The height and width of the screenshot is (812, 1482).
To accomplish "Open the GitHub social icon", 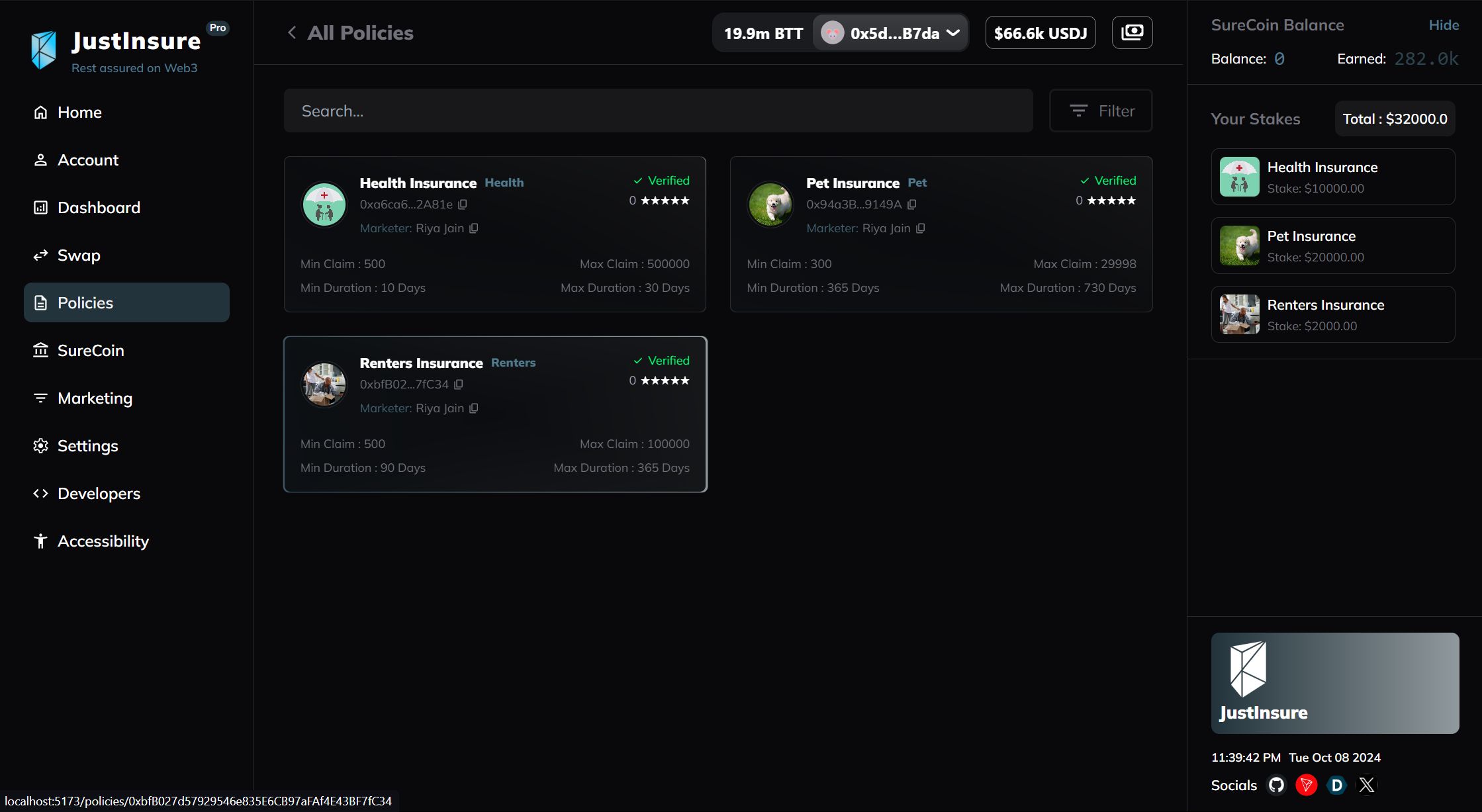I will 1276,785.
